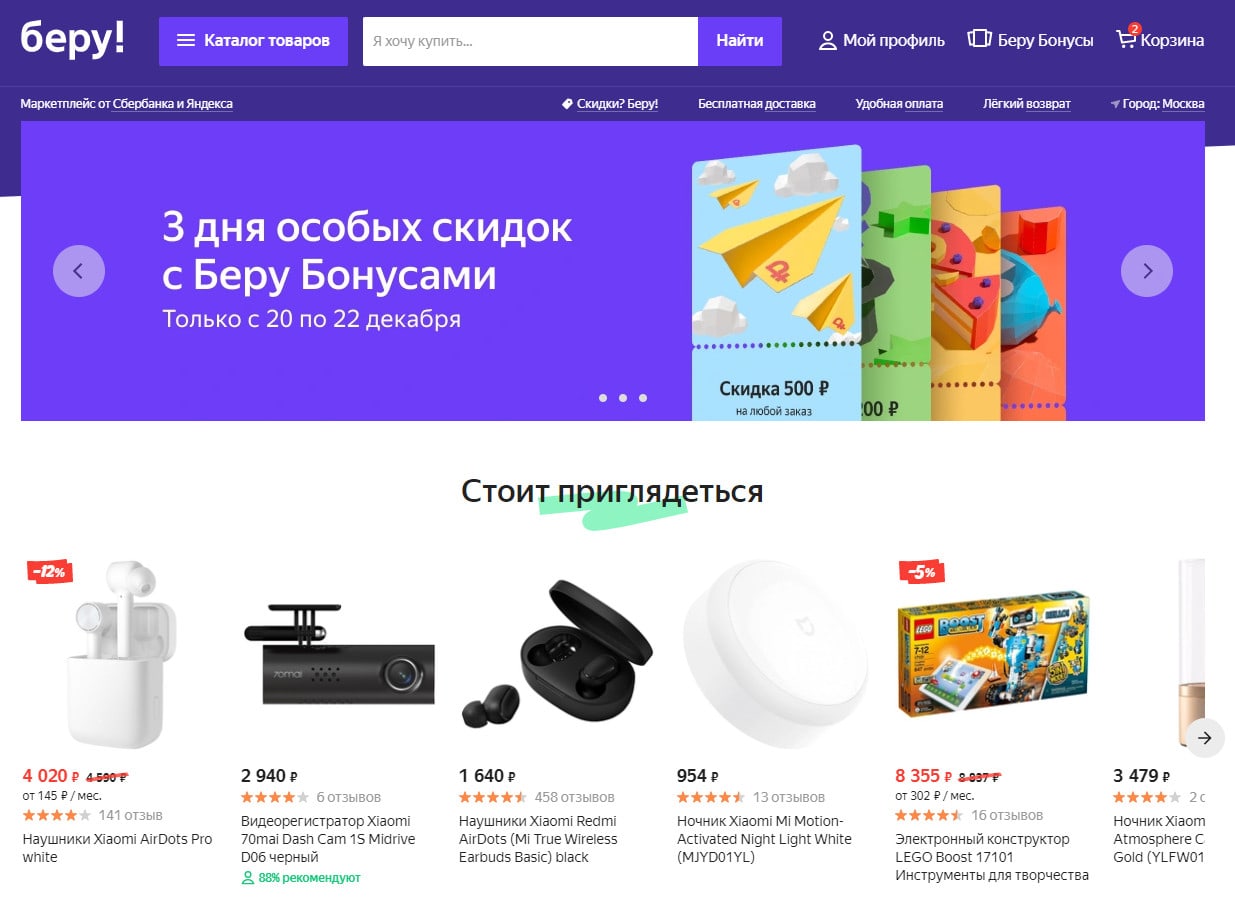Open the Корзина shopping cart icon

pos(1127,39)
